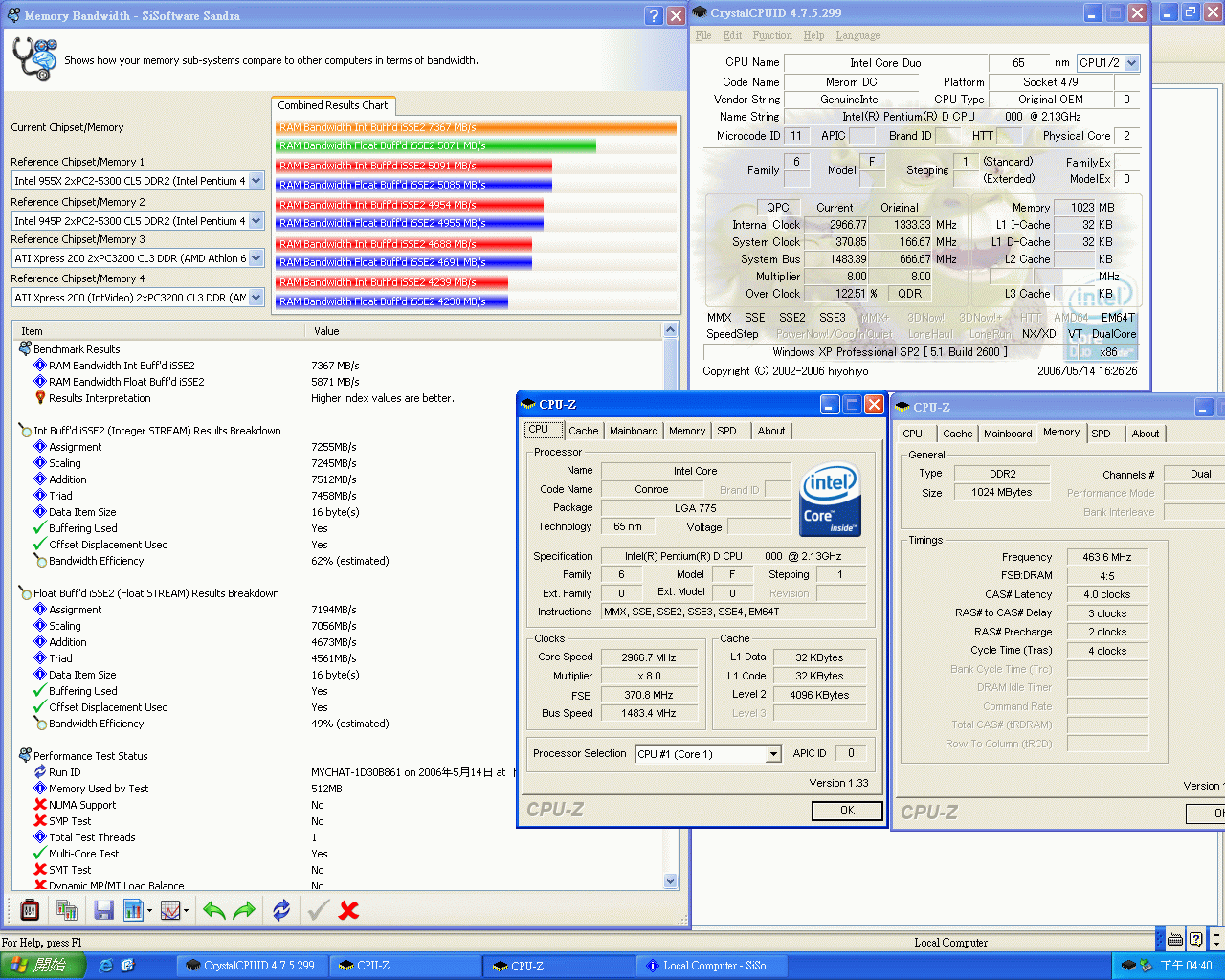Open the Language menu in CrystalCPUID
1225x980 pixels.
tap(857, 35)
